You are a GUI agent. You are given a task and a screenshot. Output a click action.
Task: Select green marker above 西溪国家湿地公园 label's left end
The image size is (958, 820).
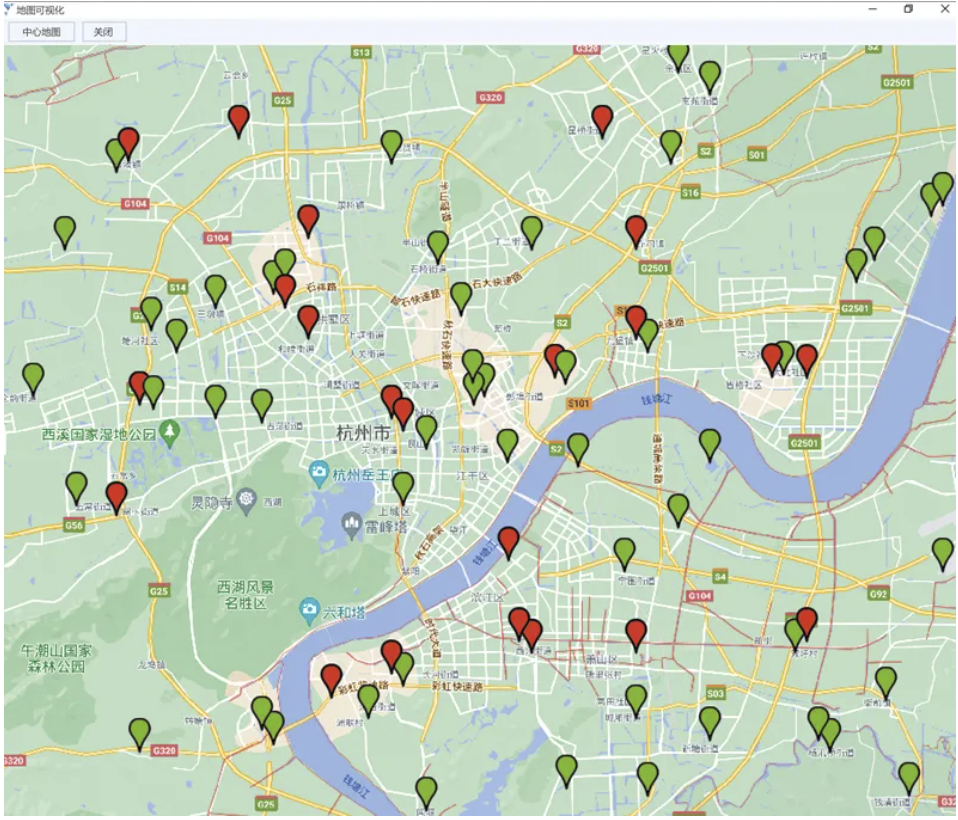tap(33, 379)
